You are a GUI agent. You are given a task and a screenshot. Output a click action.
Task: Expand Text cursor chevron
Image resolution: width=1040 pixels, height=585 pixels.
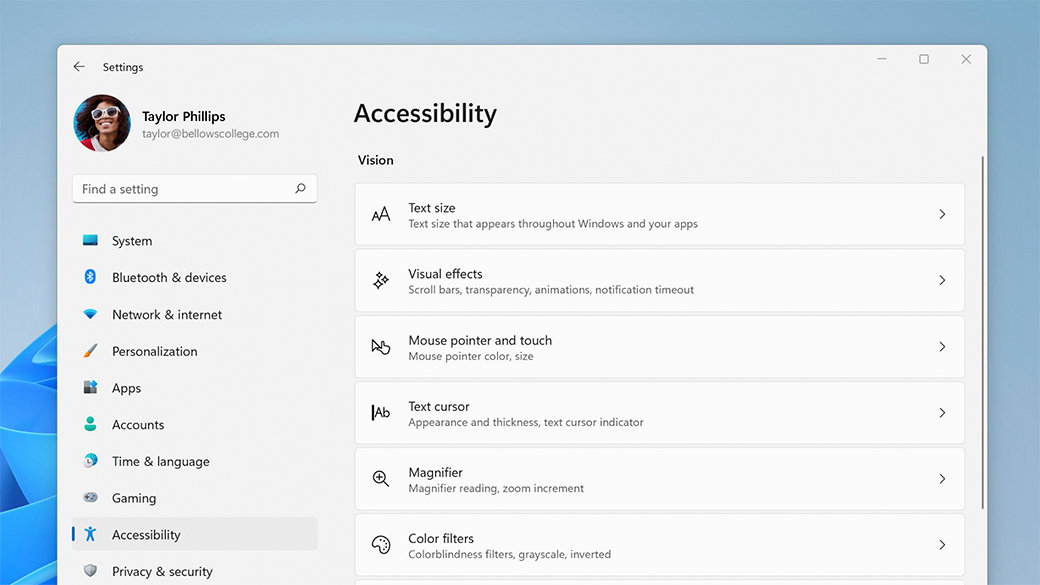point(942,413)
